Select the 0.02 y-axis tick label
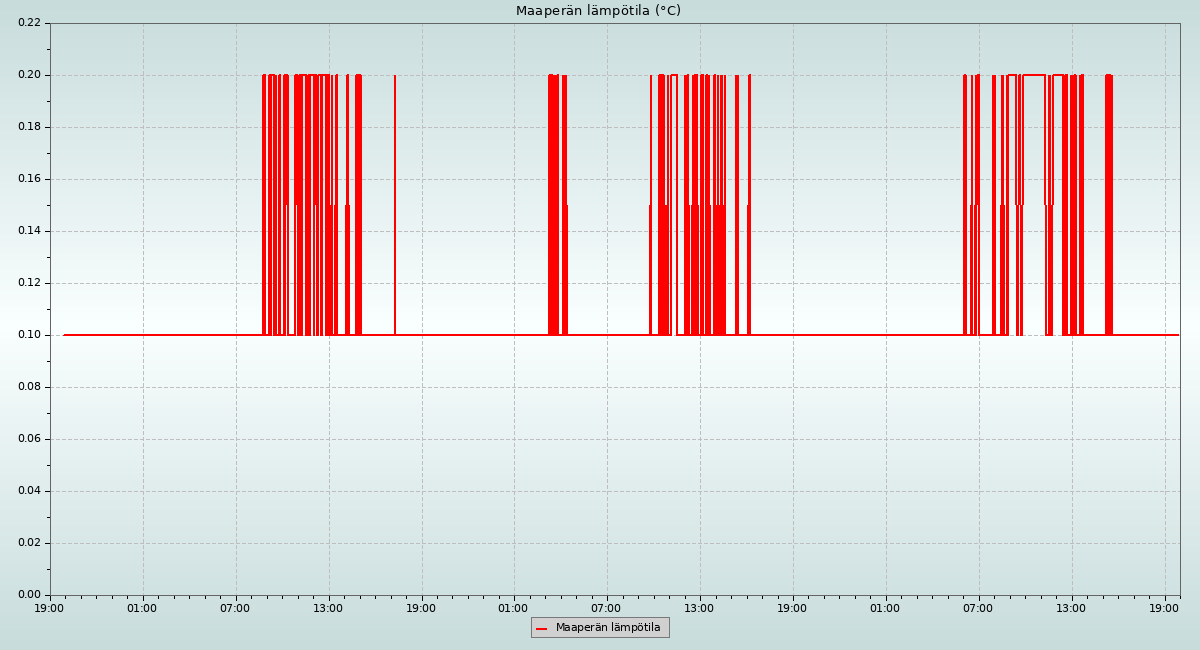The image size is (1200, 650). (29, 543)
